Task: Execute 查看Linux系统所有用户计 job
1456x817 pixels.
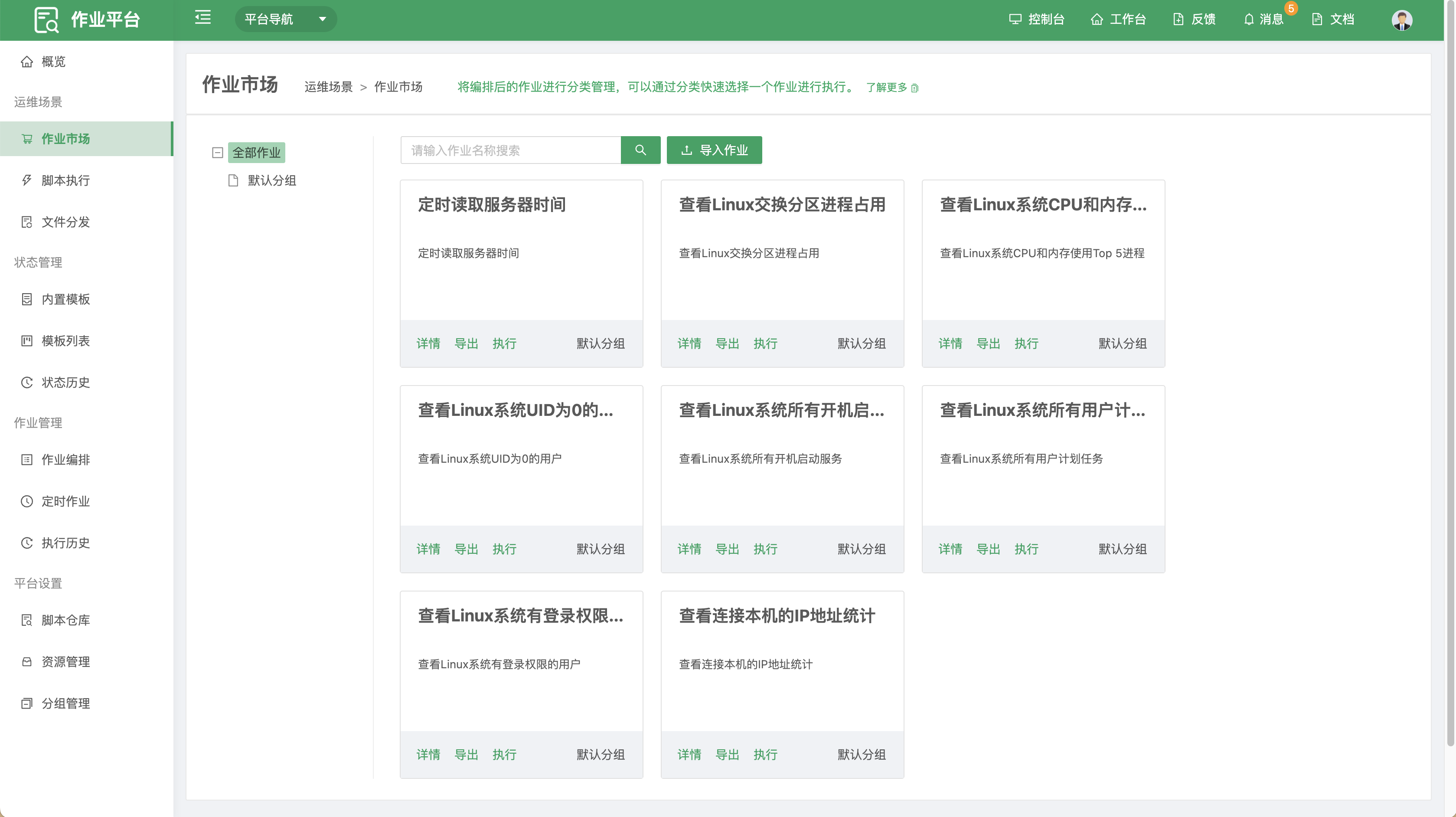Action: pos(1026,549)
